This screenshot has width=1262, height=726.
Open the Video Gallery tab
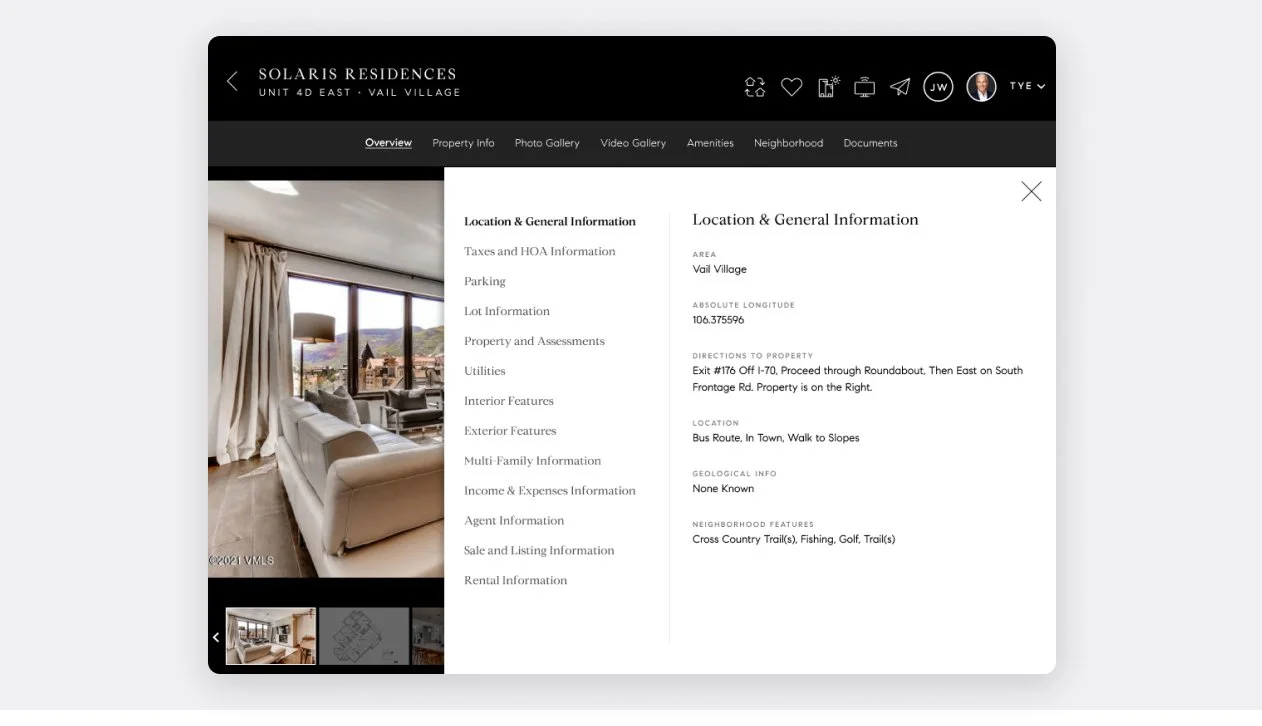(x=633, y=143)
